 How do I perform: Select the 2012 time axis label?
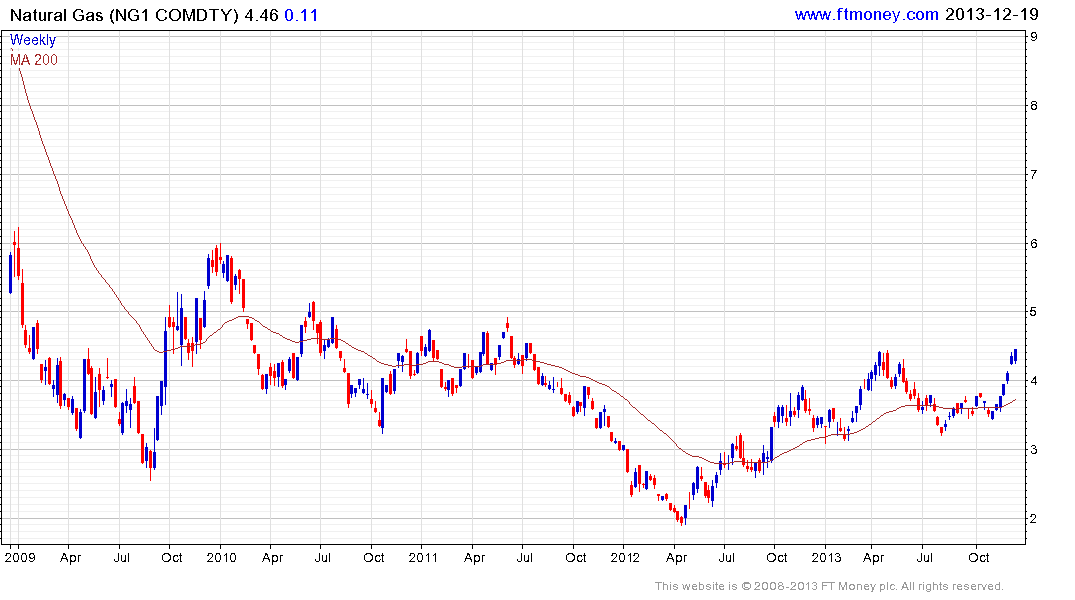point(624,557)
